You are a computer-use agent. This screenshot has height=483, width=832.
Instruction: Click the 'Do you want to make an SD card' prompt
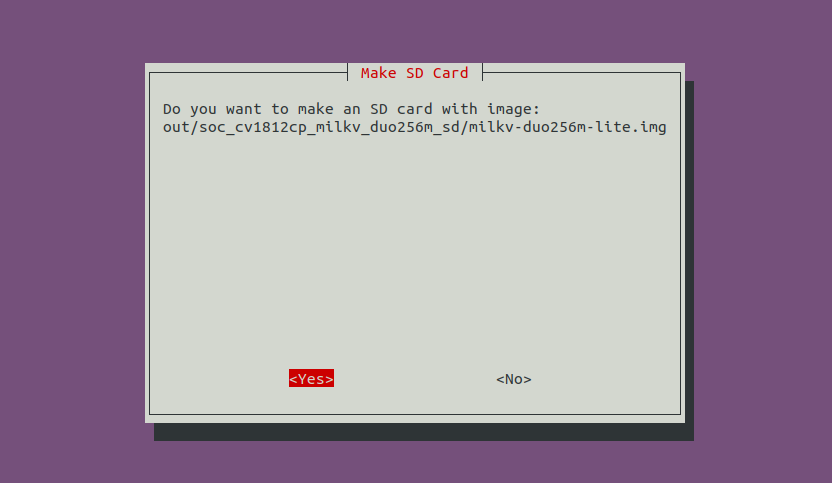tap(351, 109)
